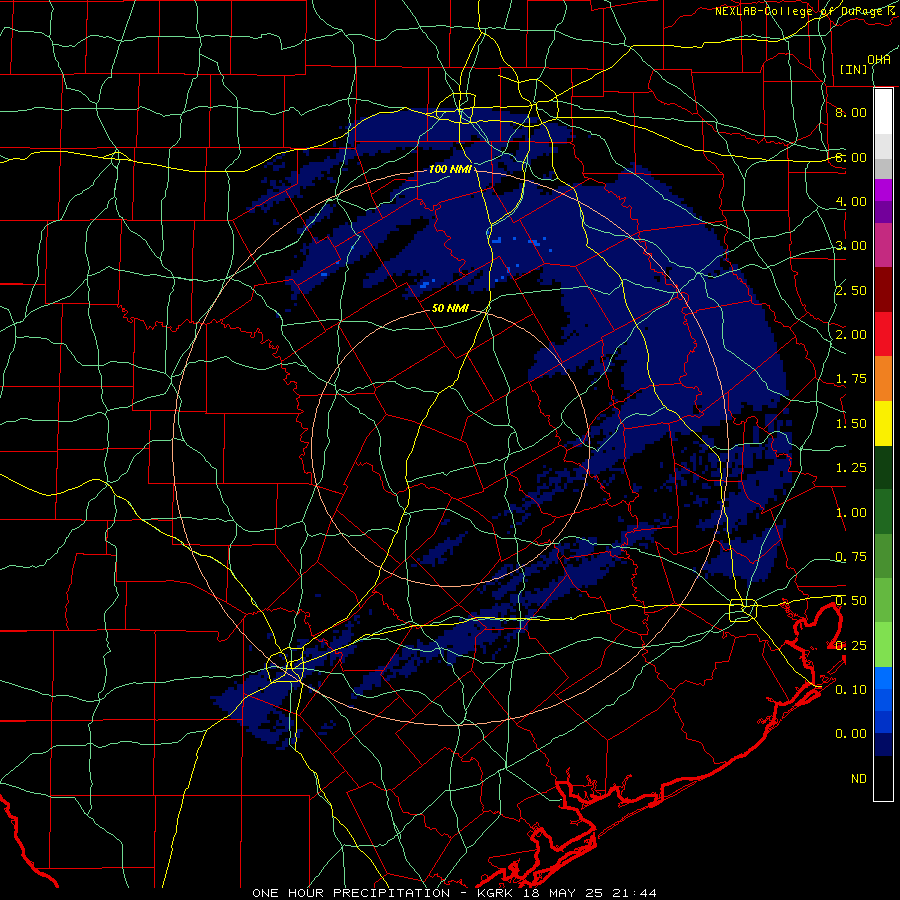The width and height of the screenshot is (900, 900).
Task: Click the [IN] units label above the scale
Action: tap(854, 69)
